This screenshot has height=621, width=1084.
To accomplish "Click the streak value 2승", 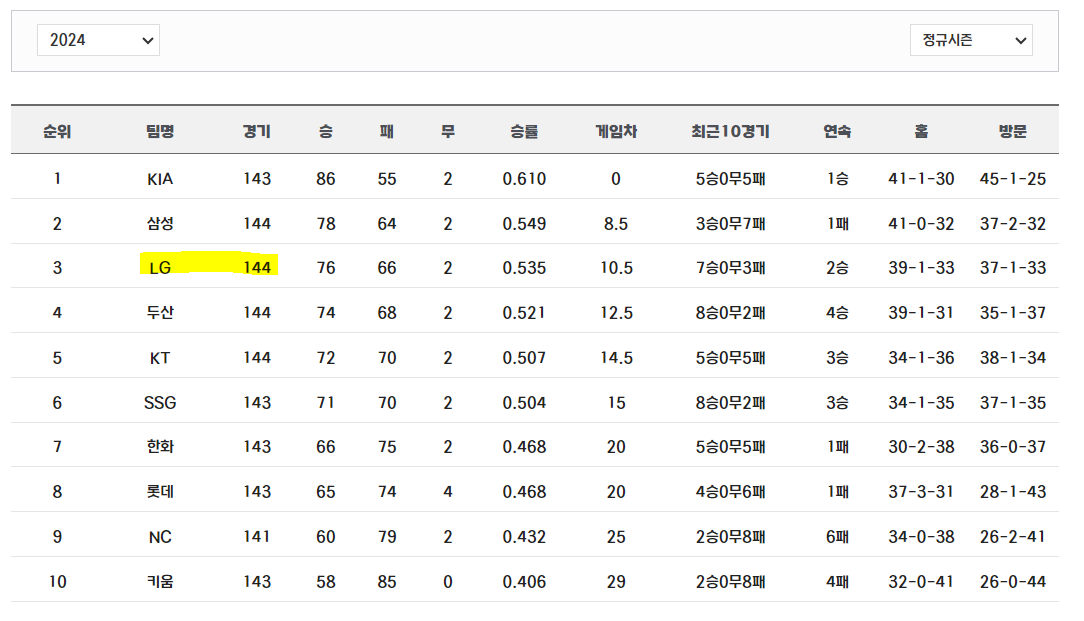I will 837,268.
